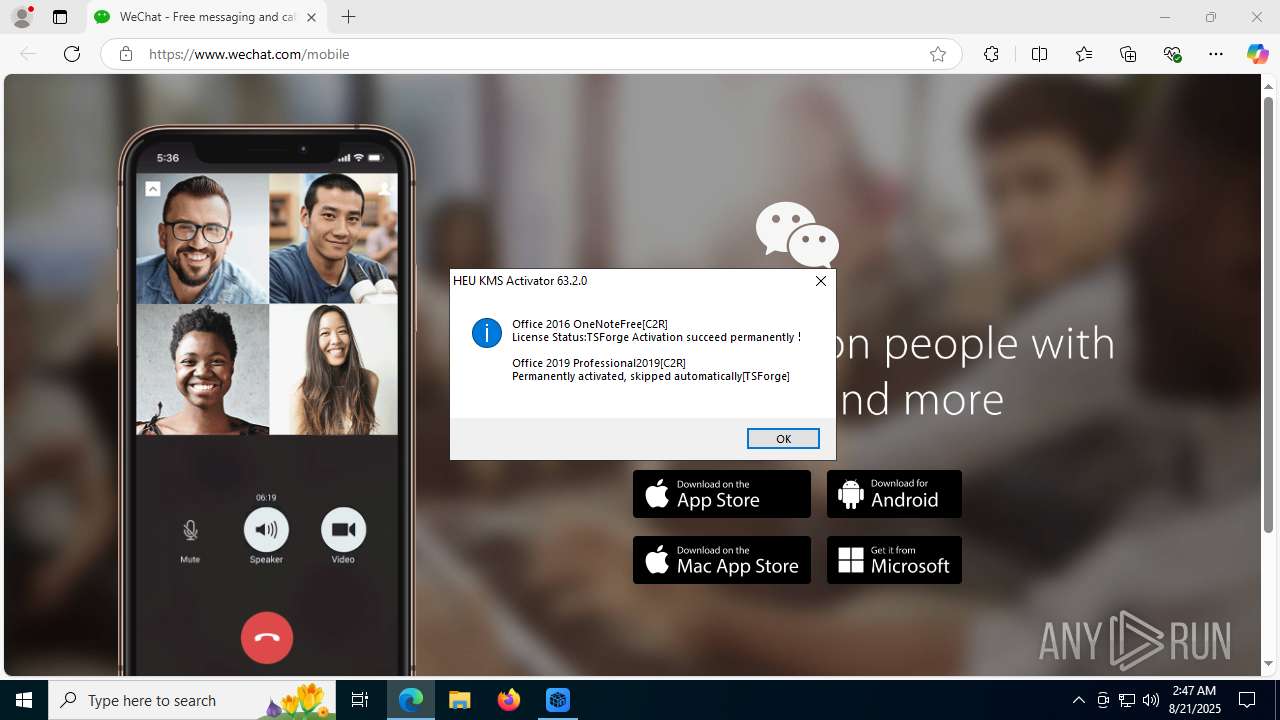The width and height of the screenshot is (1280, 720).
Task: Open Get it from Microsoft link
Action: tap(894, 560)
